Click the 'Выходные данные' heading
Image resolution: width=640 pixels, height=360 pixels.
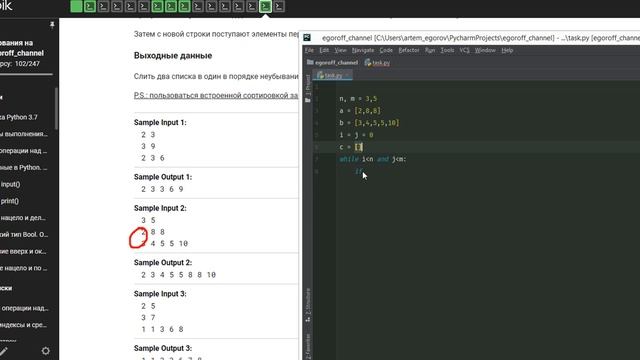pos(173,56)
